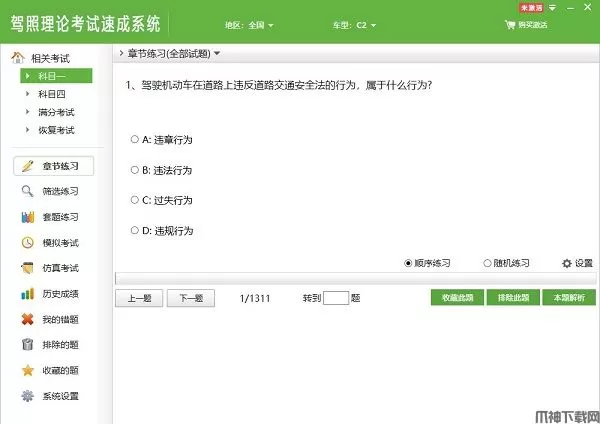Click the pencil icon for 章节练习
Screen dimensions: 600x424
point(28,166)
